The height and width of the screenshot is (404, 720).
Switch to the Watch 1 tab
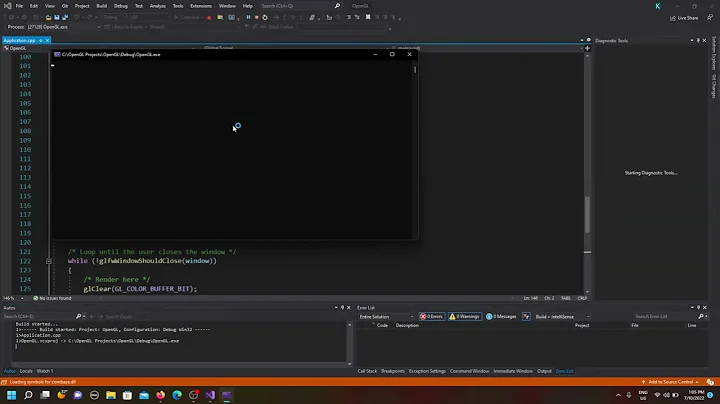tap(45, 371)
